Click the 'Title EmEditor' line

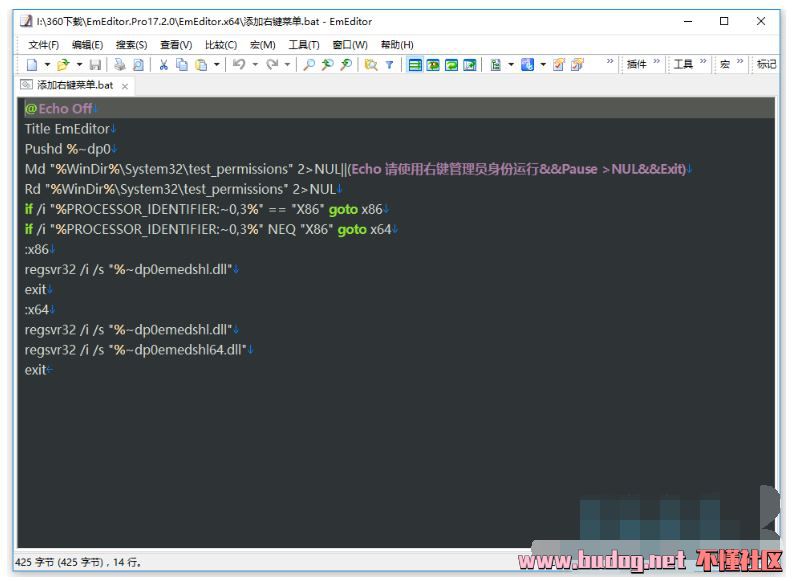click(x=67, y=129)
